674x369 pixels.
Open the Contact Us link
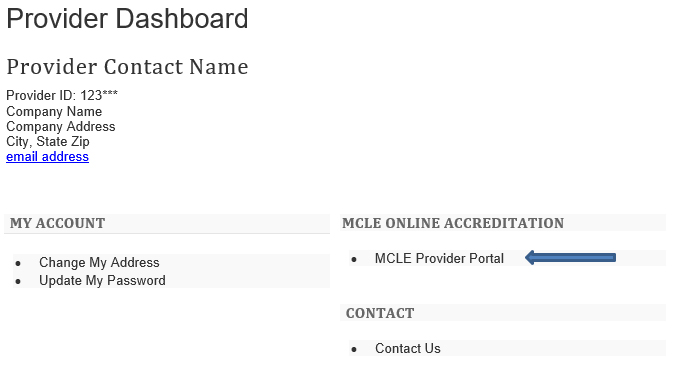(x=407, y=348)
